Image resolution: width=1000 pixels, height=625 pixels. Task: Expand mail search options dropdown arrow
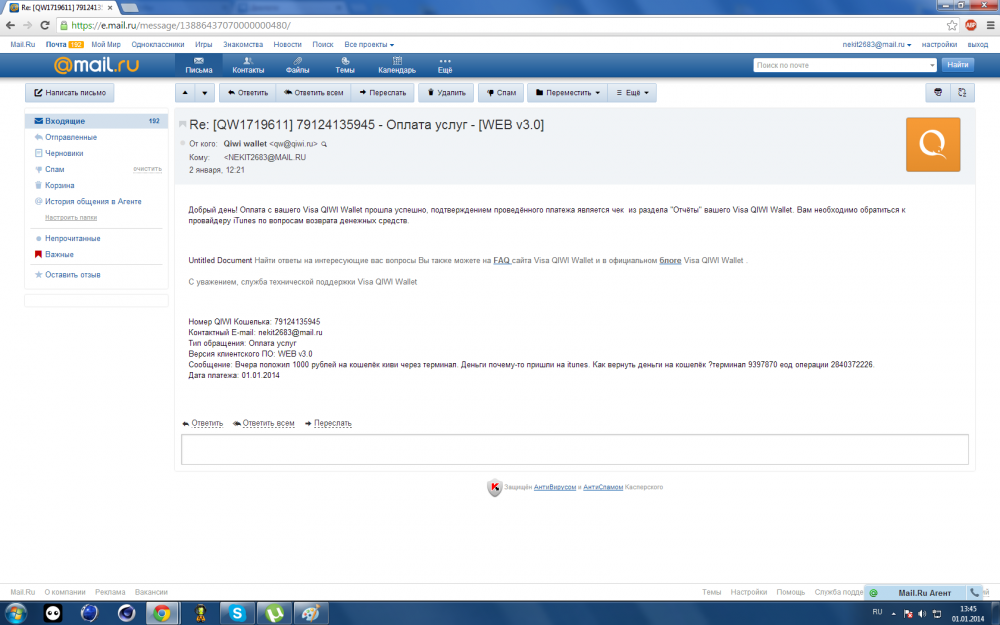click(932, 65)
